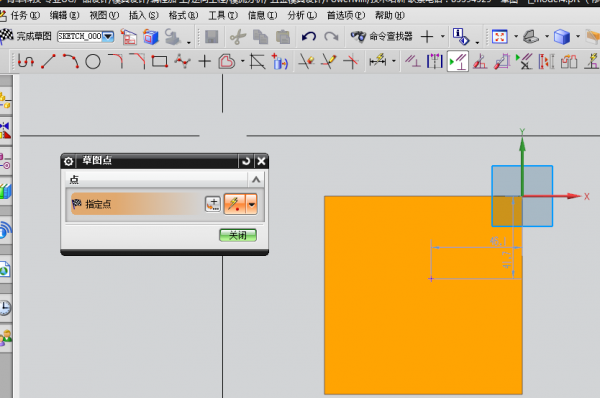The height and width of the screenshot is (398, 600).
Task: Click the Reattach sketch icon
Action: [x=173, y=37]
